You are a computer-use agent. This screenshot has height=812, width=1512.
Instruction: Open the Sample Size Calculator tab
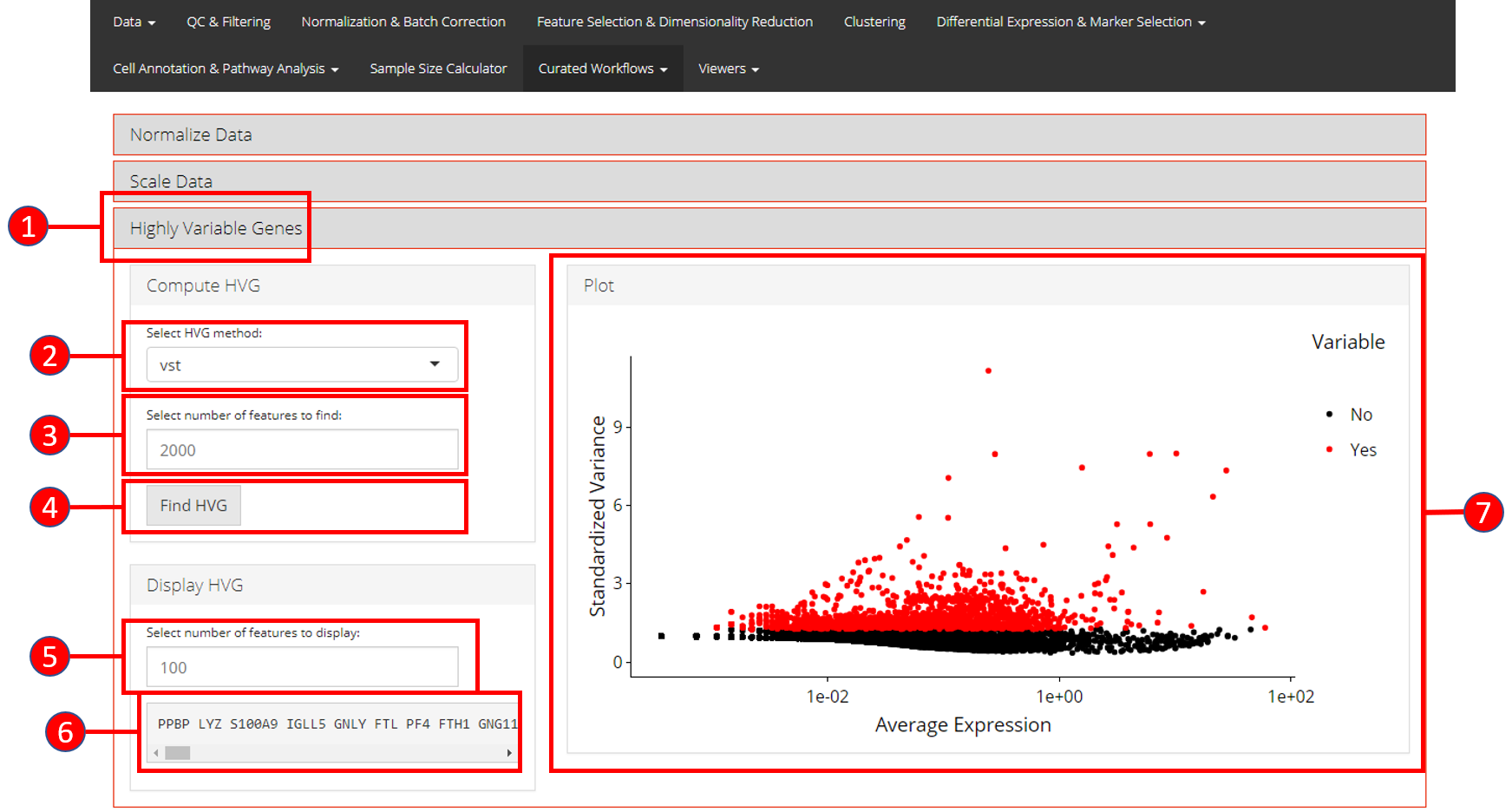coord(438,69)
